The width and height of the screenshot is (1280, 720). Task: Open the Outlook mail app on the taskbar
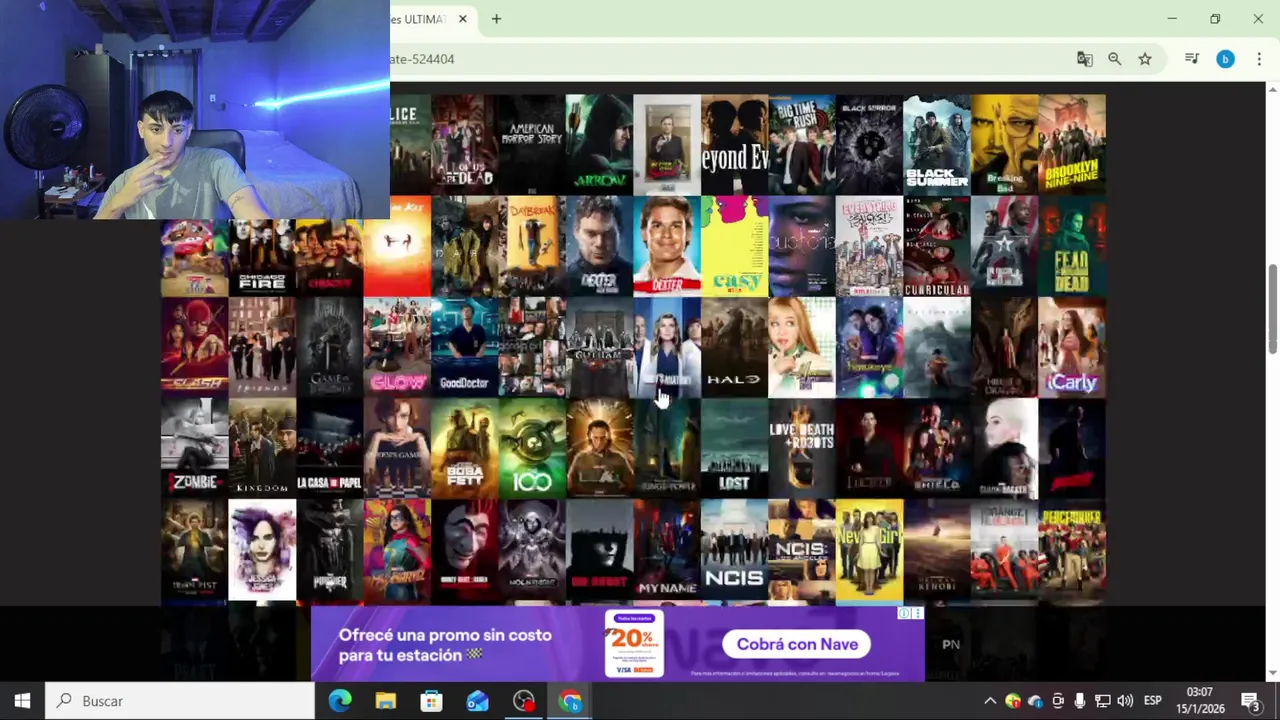pos(477,701)
